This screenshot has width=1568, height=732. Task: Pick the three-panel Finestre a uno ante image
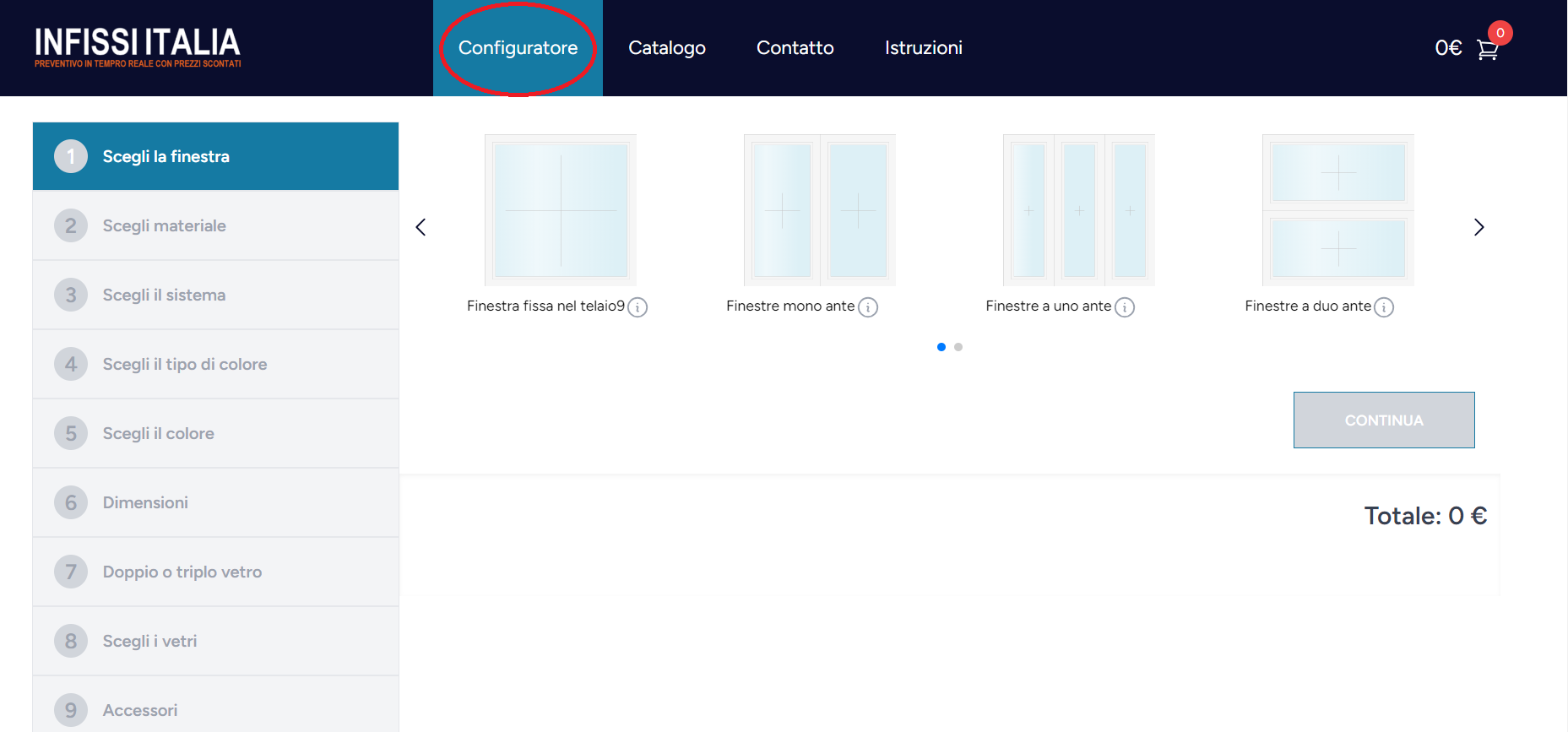(1078, 210)
